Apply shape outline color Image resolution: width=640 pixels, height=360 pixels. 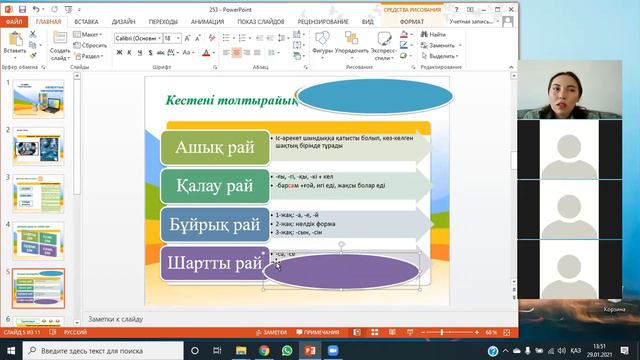[x=404, y=45]
